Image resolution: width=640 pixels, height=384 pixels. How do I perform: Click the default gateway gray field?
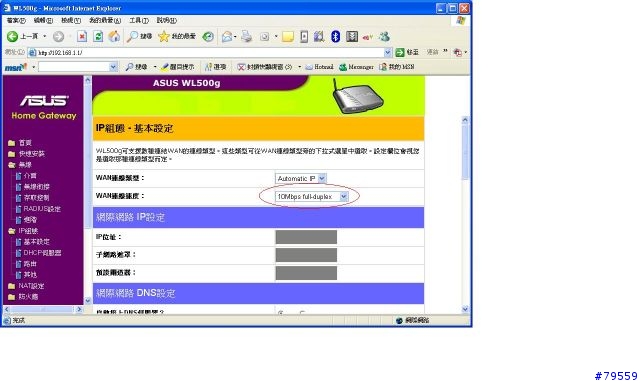pos(306,273)
